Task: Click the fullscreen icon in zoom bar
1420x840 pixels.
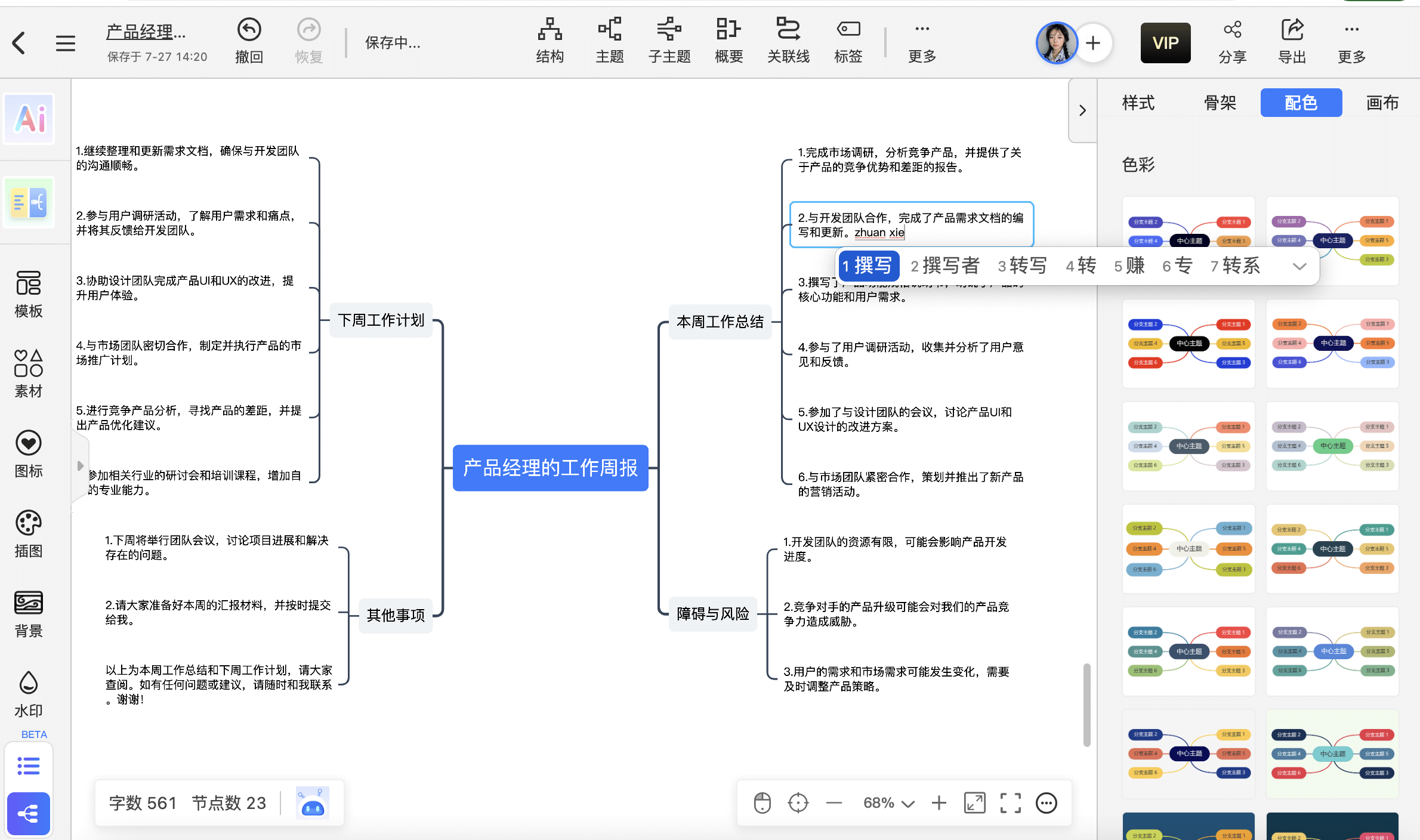Action: coord(1010,803)
